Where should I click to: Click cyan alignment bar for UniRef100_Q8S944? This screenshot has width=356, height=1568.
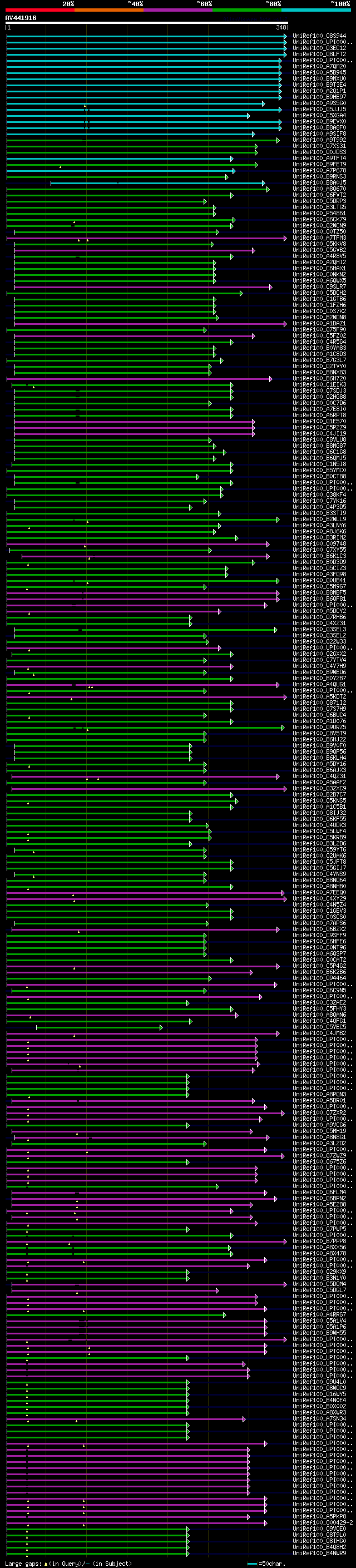[x=146, y=36]
